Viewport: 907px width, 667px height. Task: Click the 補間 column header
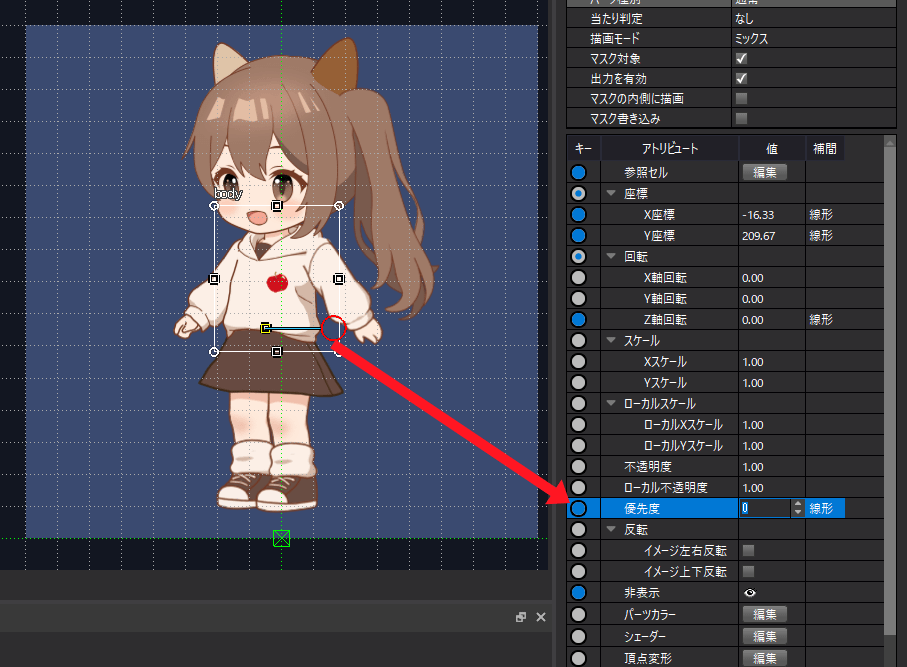[x=824, y=149]
